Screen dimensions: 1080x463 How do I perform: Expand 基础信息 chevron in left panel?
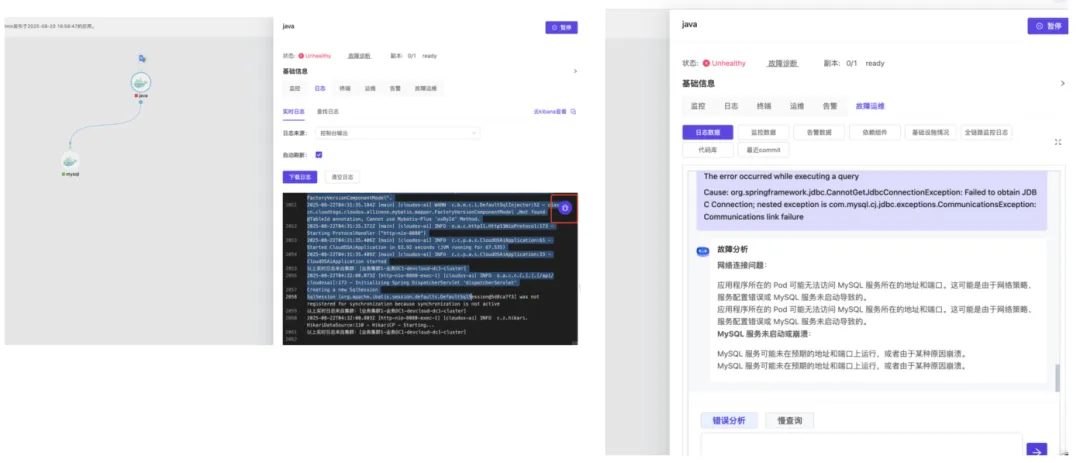tap(575, 71)
